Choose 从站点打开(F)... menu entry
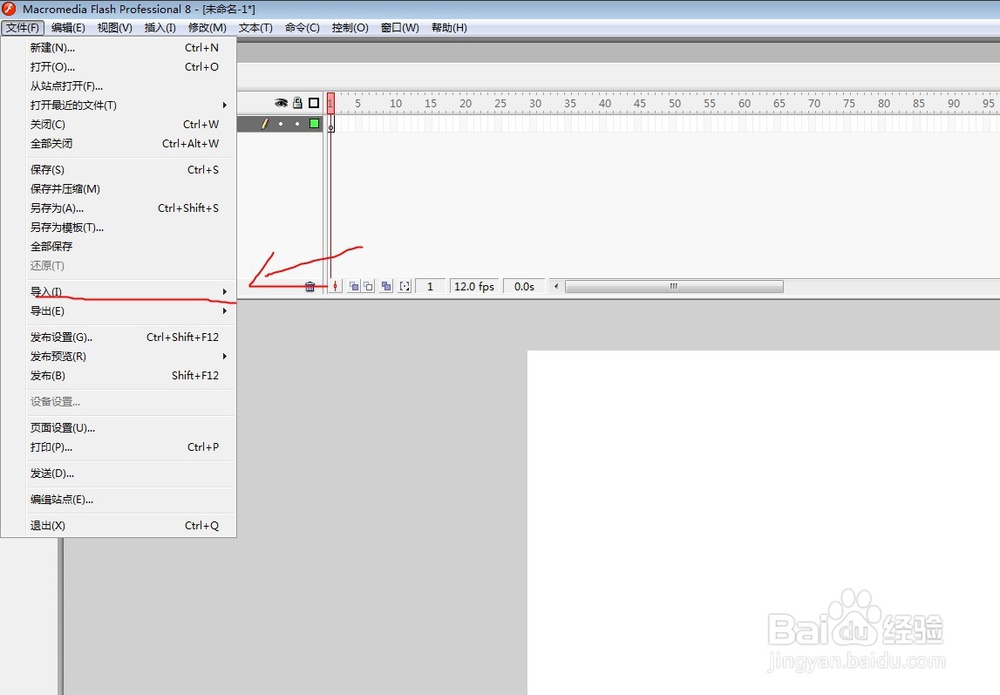 pyautogui.click(x=119, y=86)
